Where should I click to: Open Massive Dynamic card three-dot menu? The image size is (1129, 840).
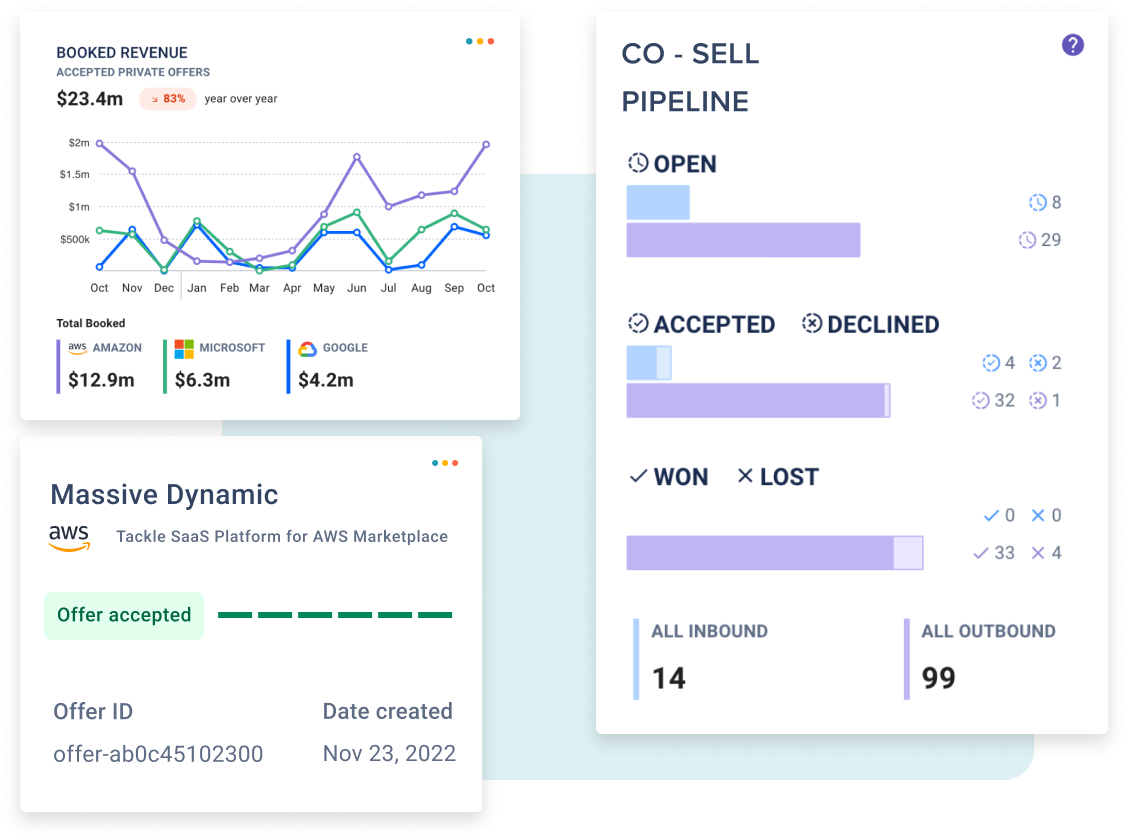click(445, 463)
